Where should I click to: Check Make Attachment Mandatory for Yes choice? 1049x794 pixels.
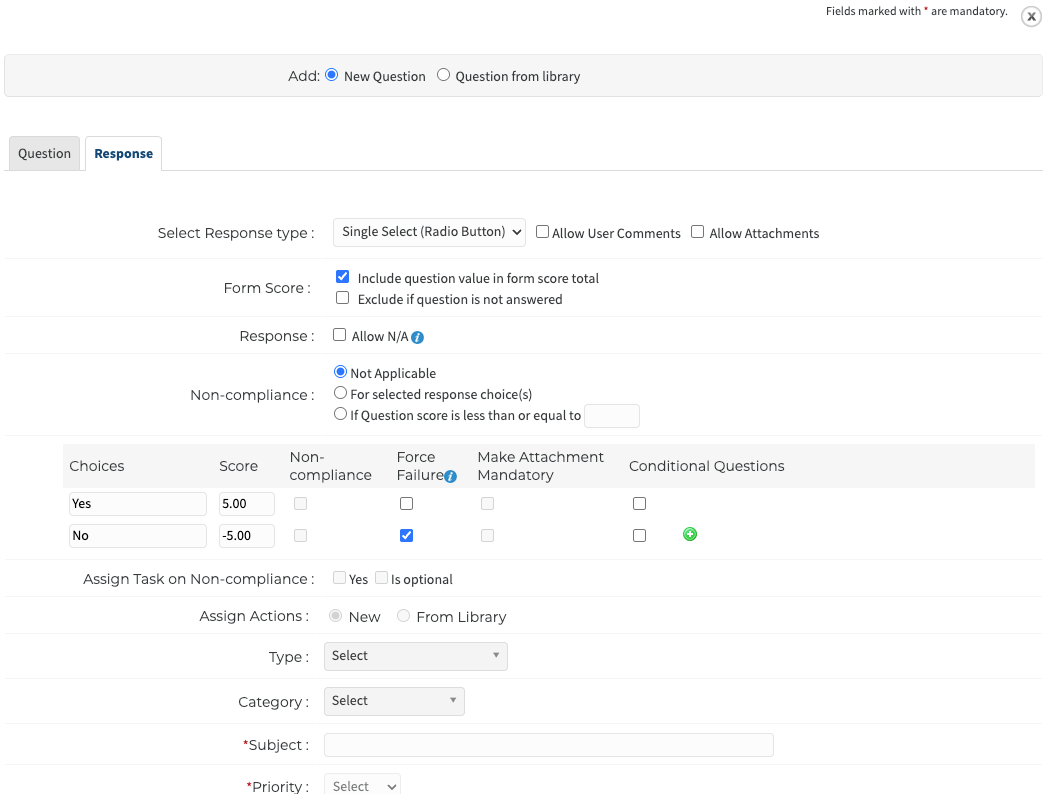pyautogui.click(x=487, y=504)
